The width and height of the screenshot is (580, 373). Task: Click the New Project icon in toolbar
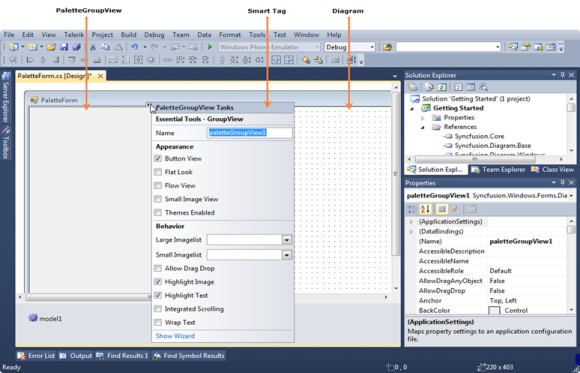coord(14,47)
